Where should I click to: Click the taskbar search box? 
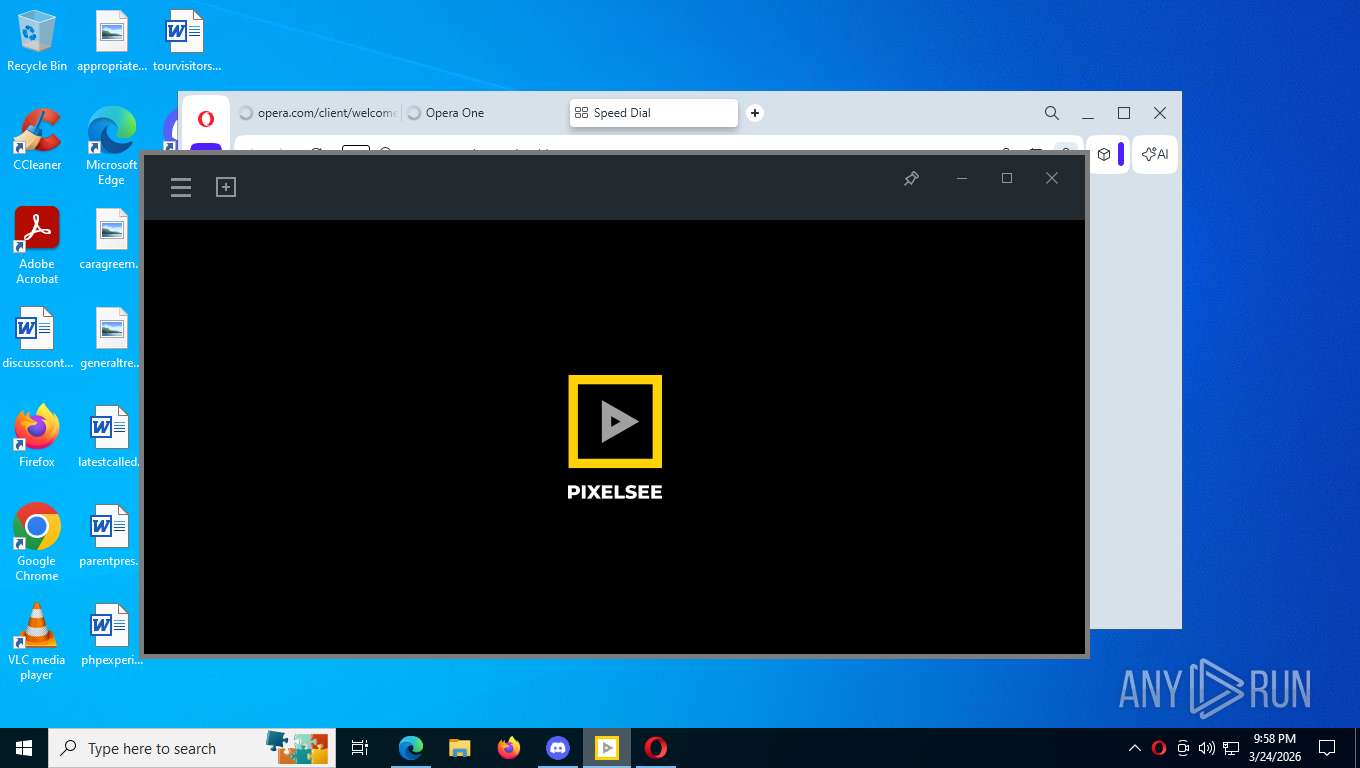(192, 748)
